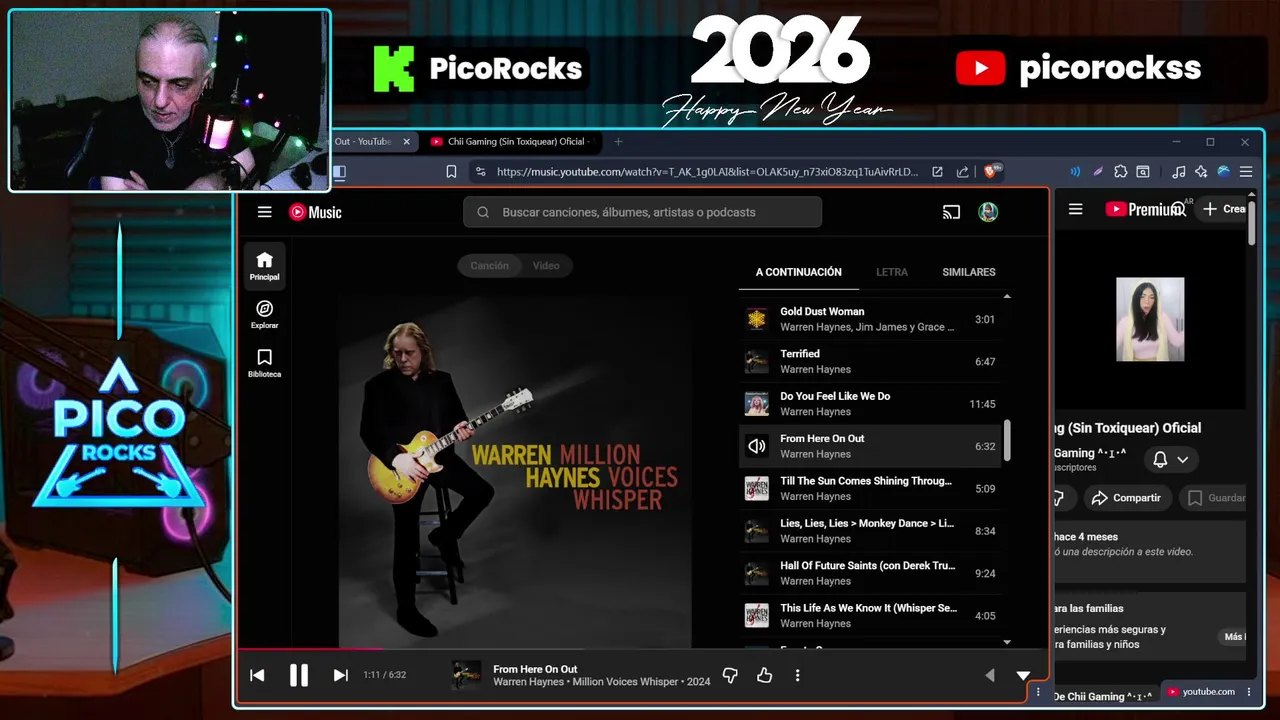This screenshot has height=720, width=1280.
Task: Select the A CONTINUACIÓN tab
Action: [798, 272]
